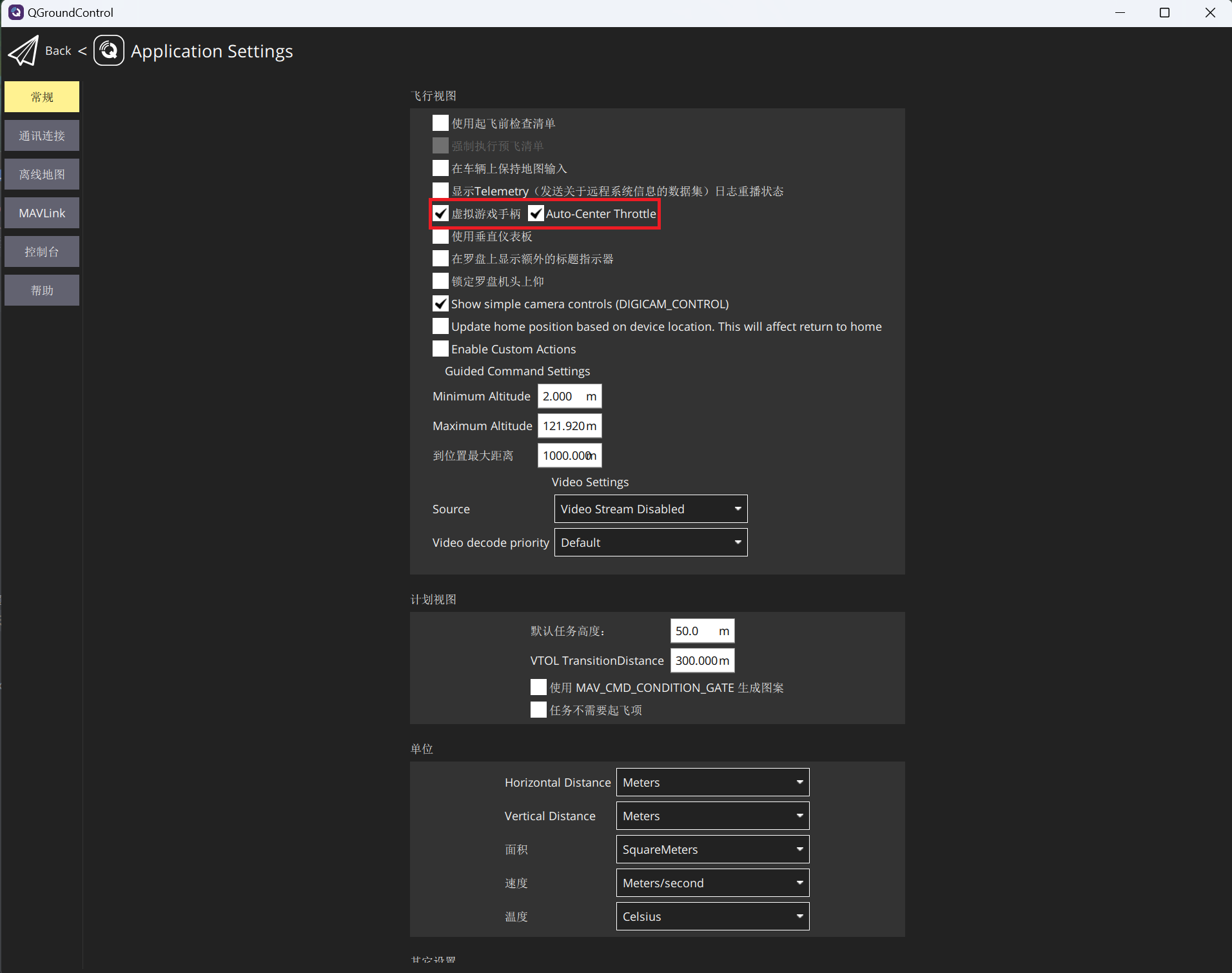
Task: Select the 离线地图 sidebar tab
Action: 42,174
